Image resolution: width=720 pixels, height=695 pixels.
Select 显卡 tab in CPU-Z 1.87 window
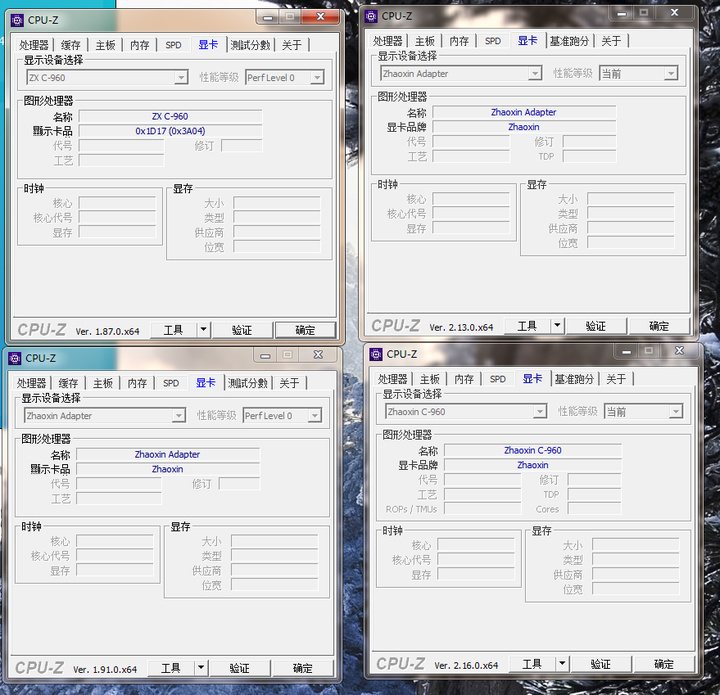click(x=208, y=45)
